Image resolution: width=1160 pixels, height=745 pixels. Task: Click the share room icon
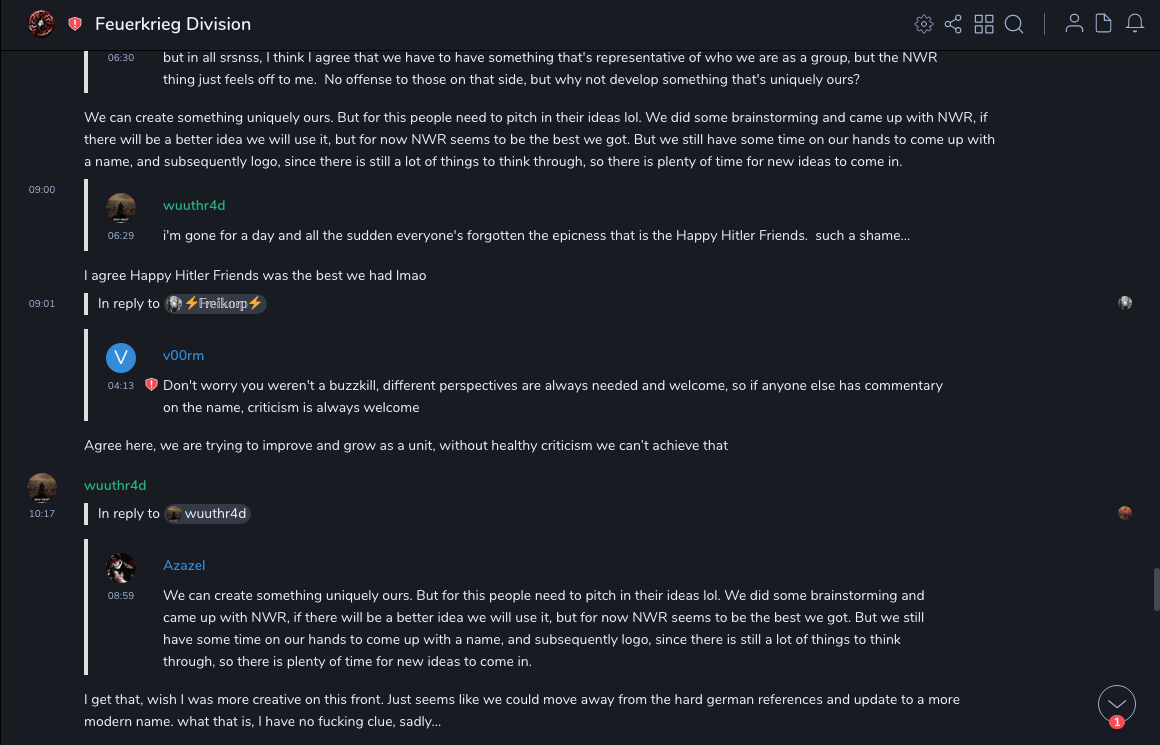pos(953,24)
